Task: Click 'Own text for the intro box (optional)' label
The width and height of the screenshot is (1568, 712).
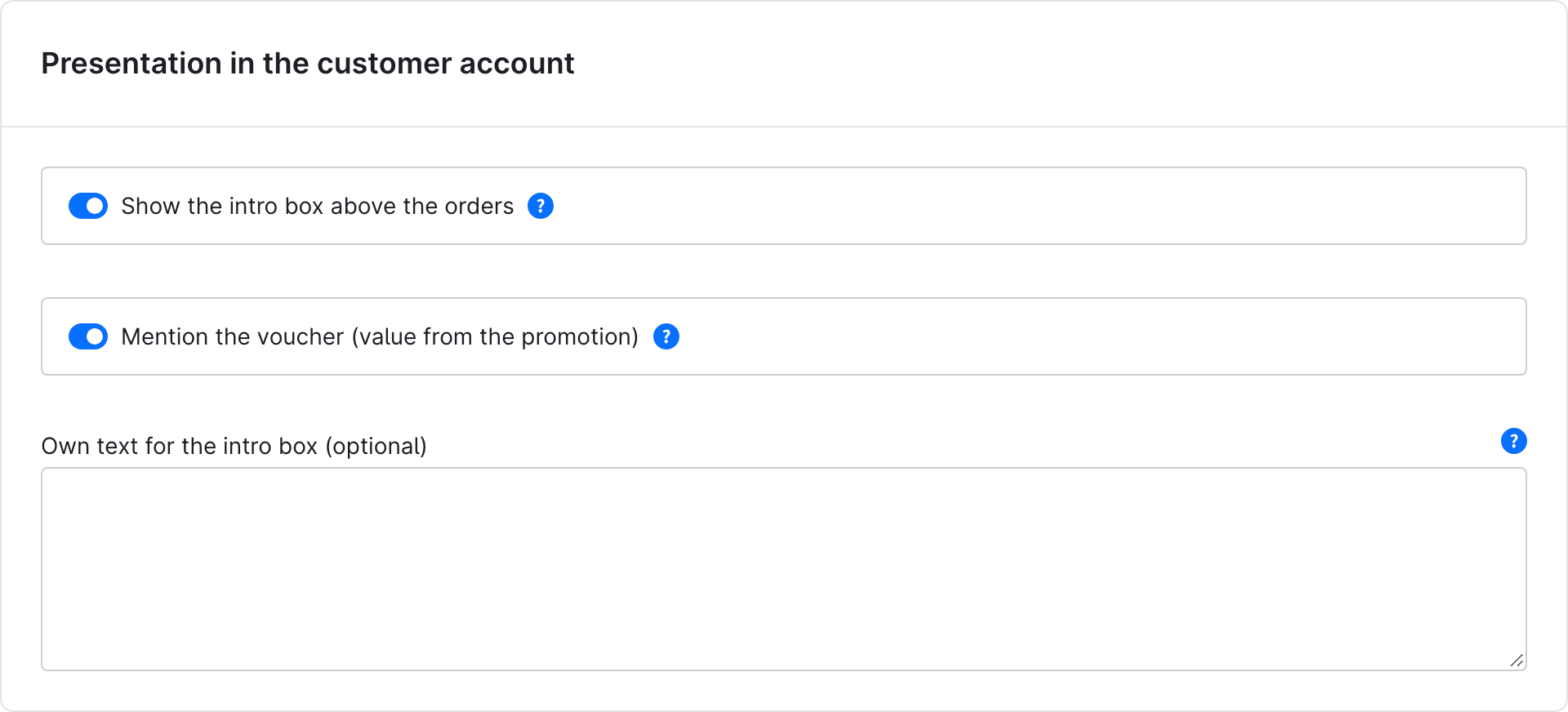Action: coord(234,446)
